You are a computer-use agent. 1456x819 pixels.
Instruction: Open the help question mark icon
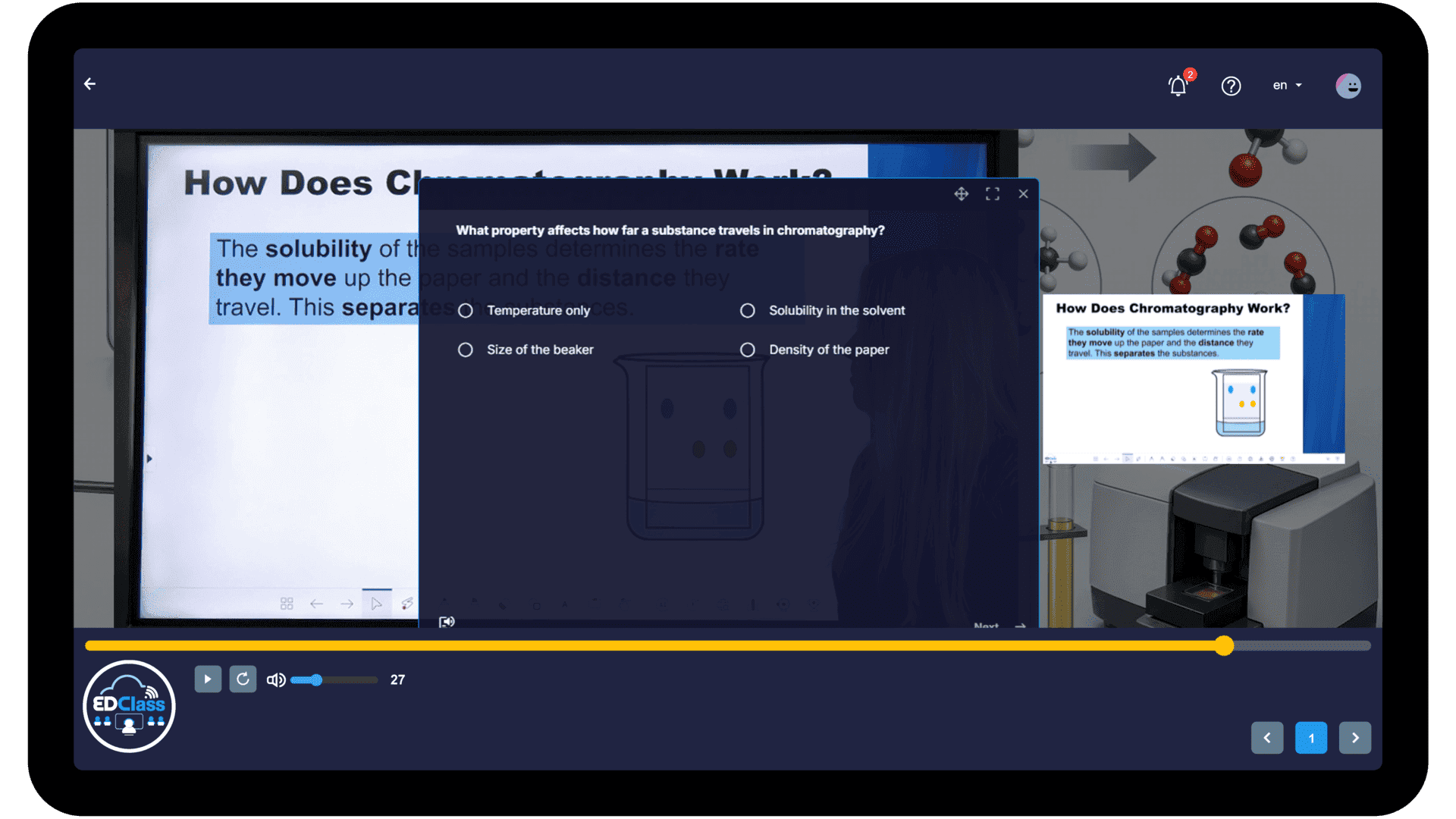coord(1231,86)
